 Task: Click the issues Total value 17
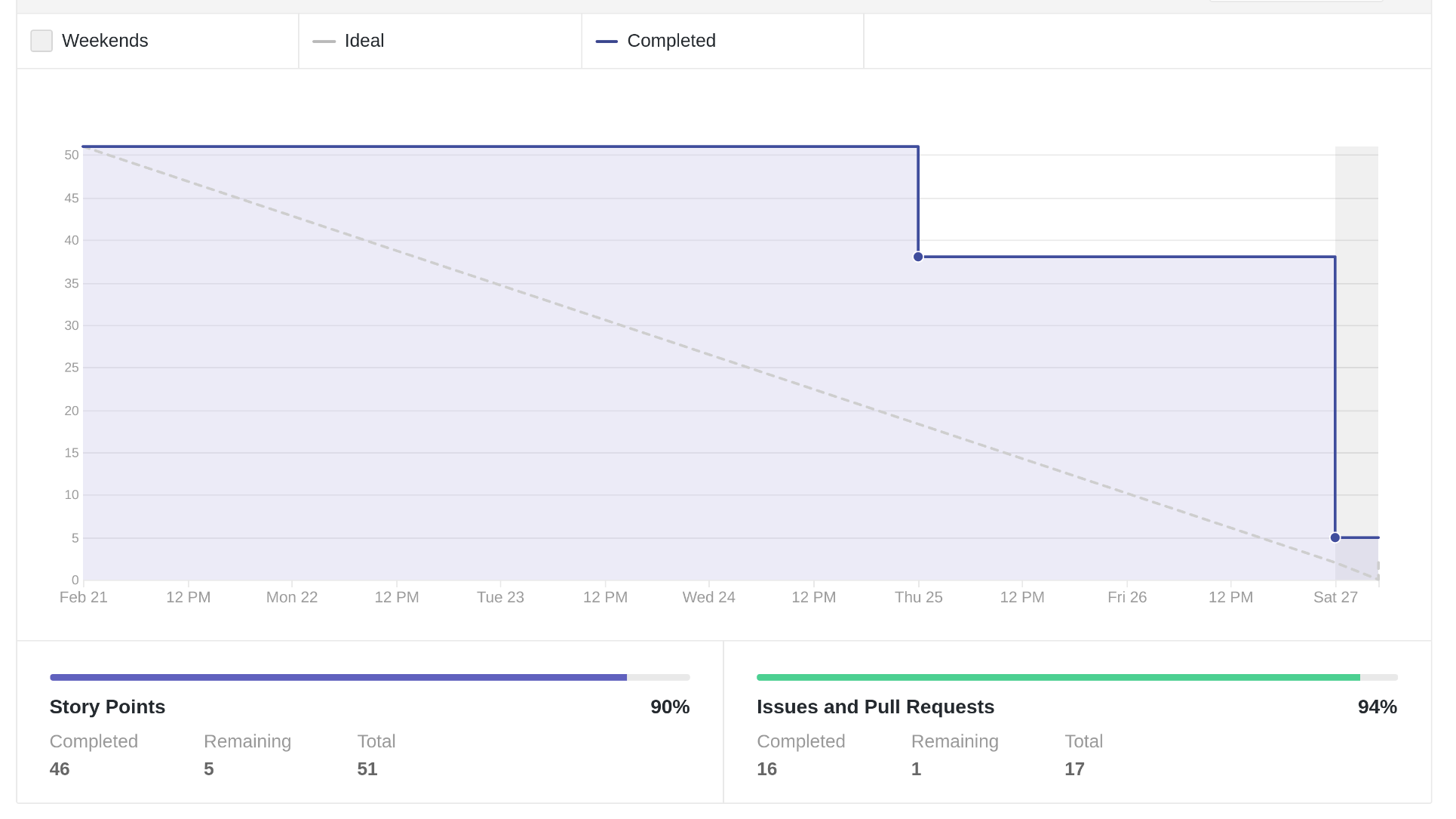pyautogui.click(x=1074, y=768)
